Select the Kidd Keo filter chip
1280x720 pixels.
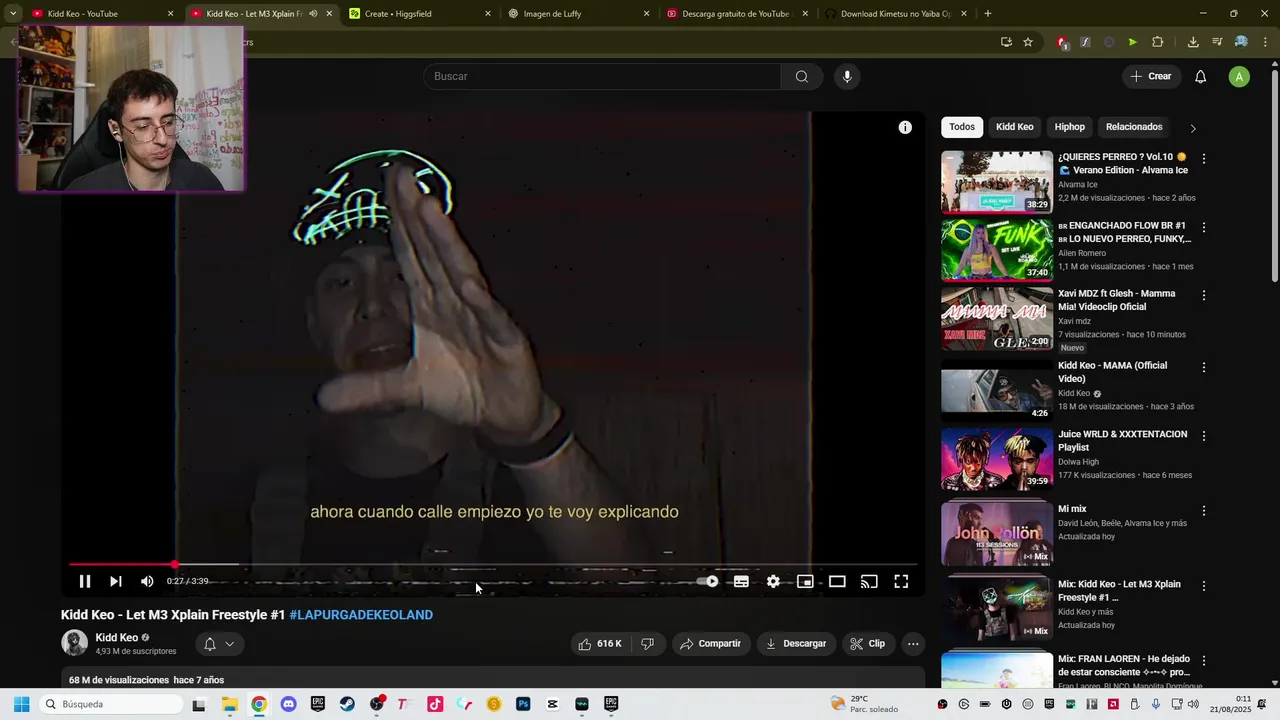pos(1014,127)
